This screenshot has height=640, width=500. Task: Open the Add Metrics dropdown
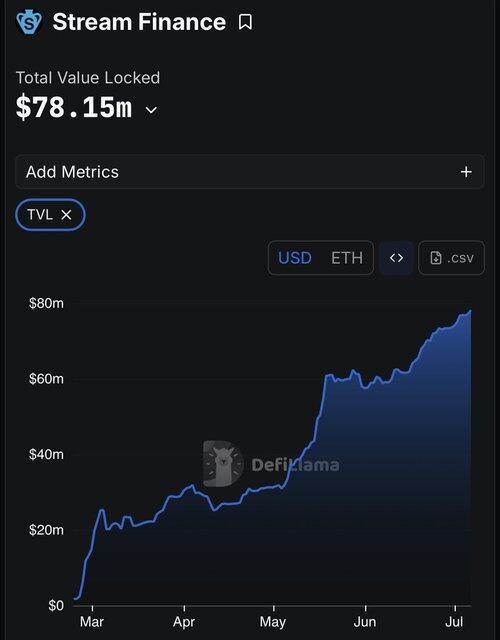250,172
